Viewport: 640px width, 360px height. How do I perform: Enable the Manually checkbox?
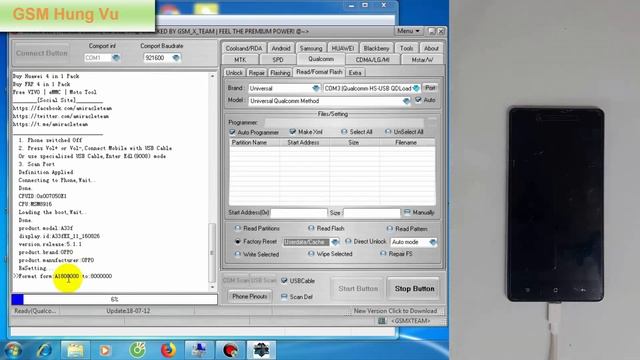[x=407, y=212]
